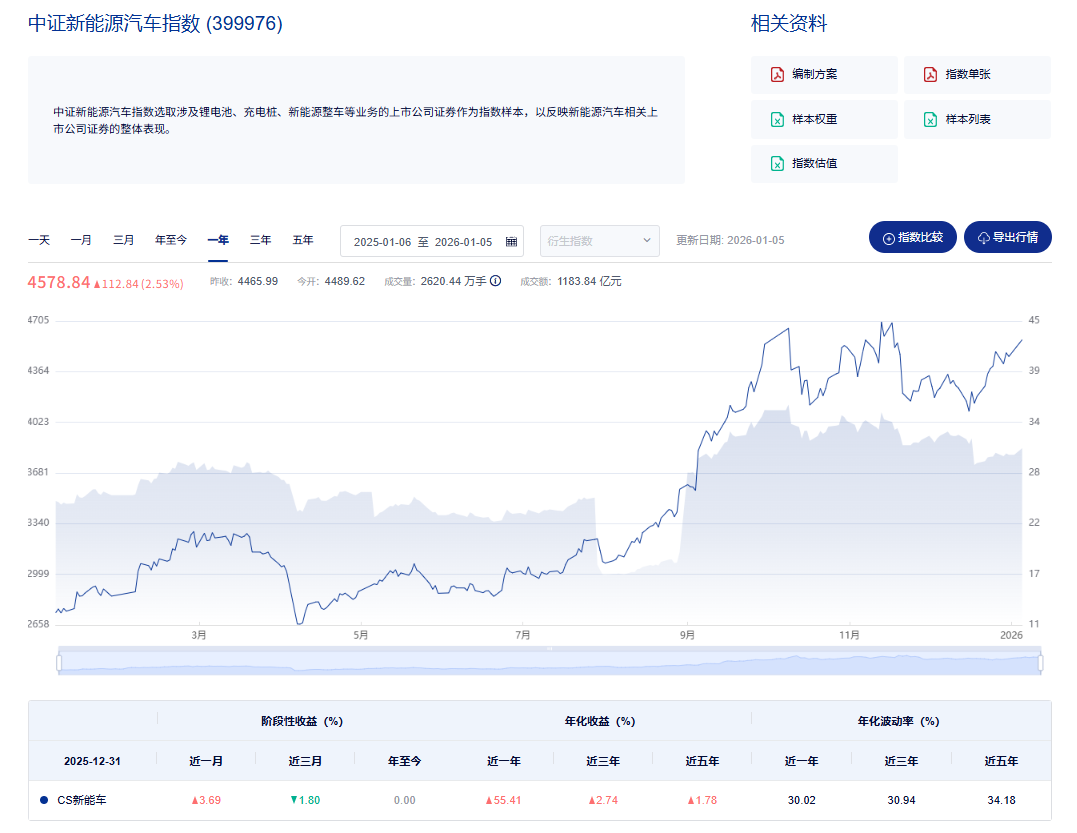Image resolution: width=1077 pixels, height=833 pixels.
Task: Click the plus icon in 指数比较 button
Action: 888,238
